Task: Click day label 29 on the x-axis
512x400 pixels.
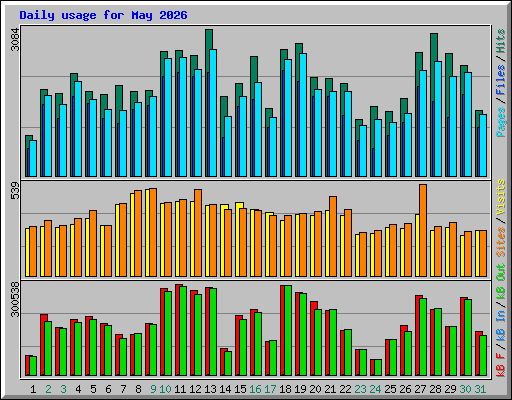Action: tap(450, 389)
